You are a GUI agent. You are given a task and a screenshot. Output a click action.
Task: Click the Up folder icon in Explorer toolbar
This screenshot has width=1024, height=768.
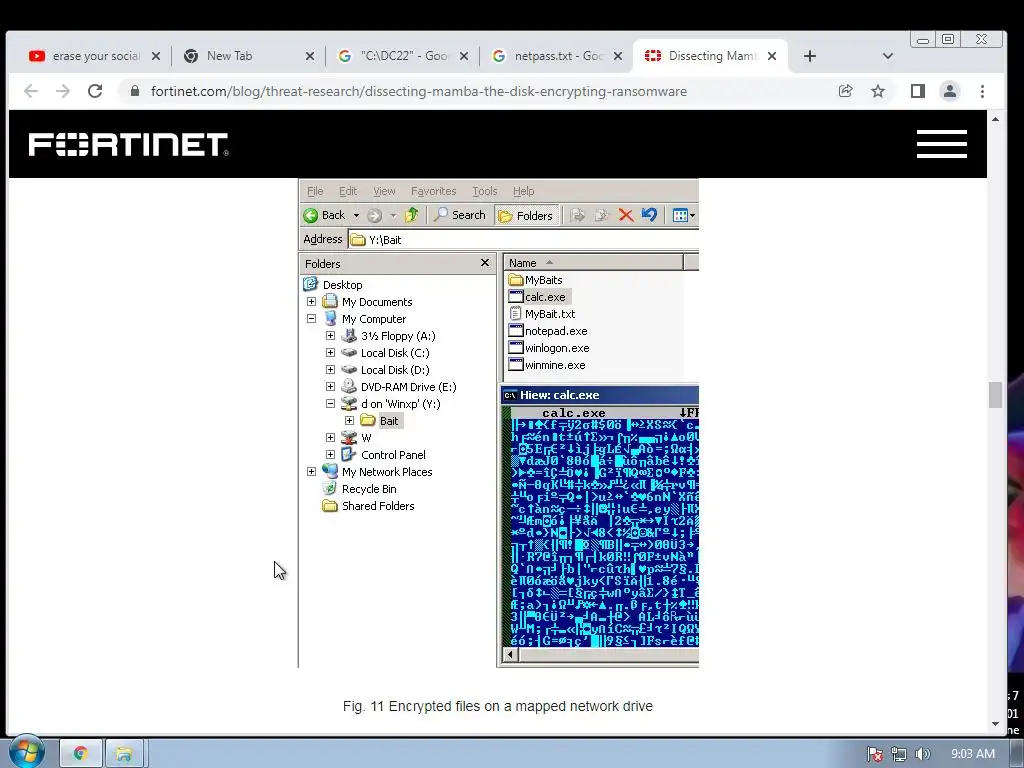[411, 215]
